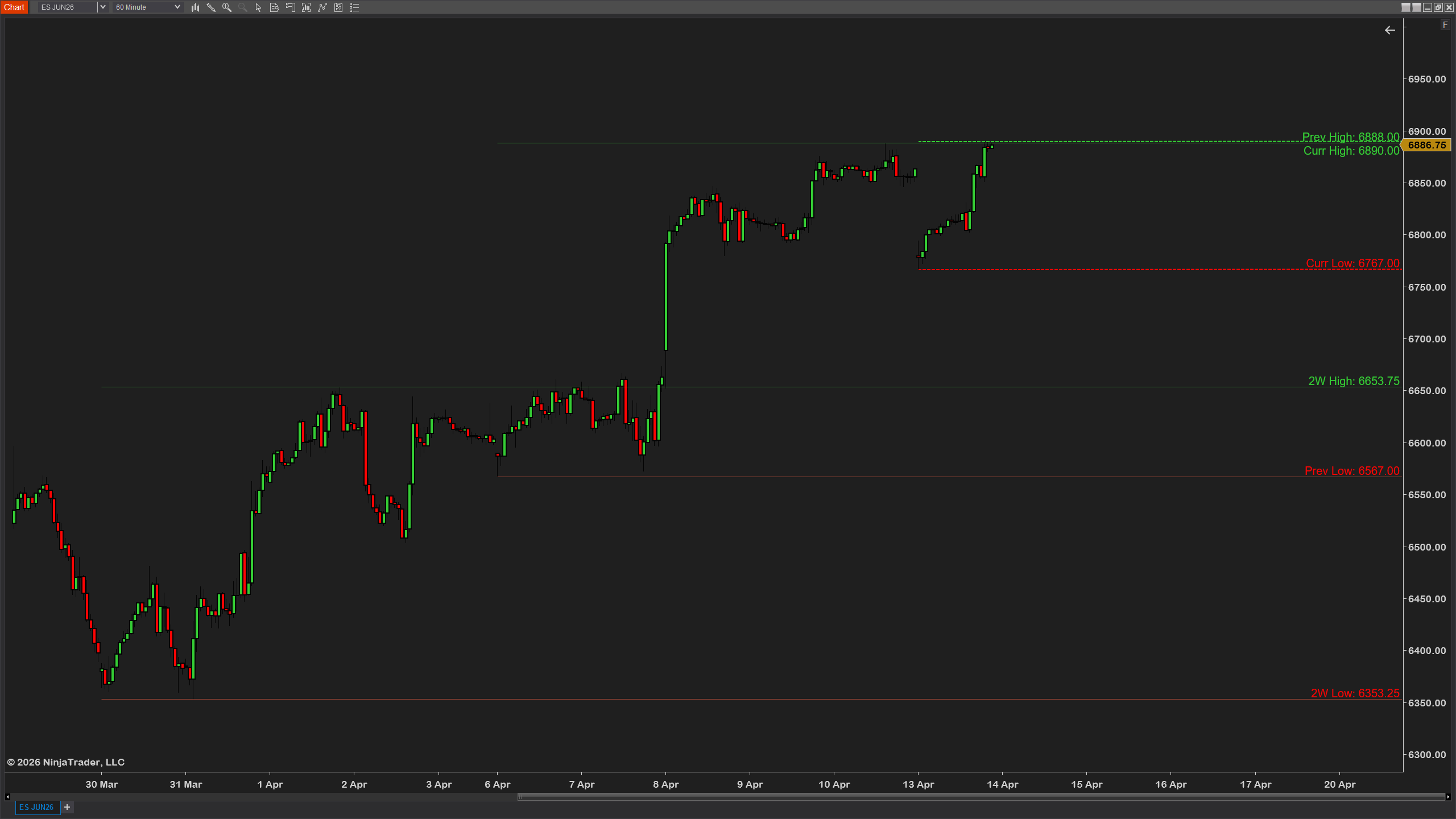
Task: Expand the 60 Minute interval dropdown
Action: pos(177,7)
